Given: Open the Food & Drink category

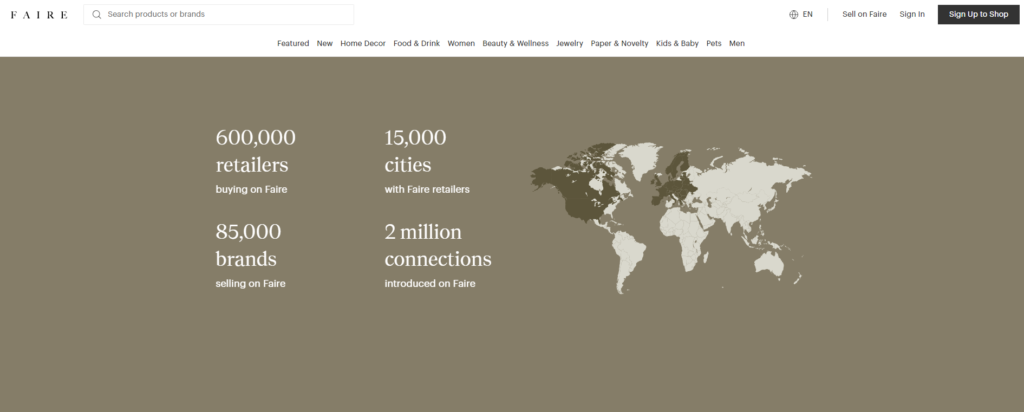Looking at the screenshot, I should tap(417, 44).
